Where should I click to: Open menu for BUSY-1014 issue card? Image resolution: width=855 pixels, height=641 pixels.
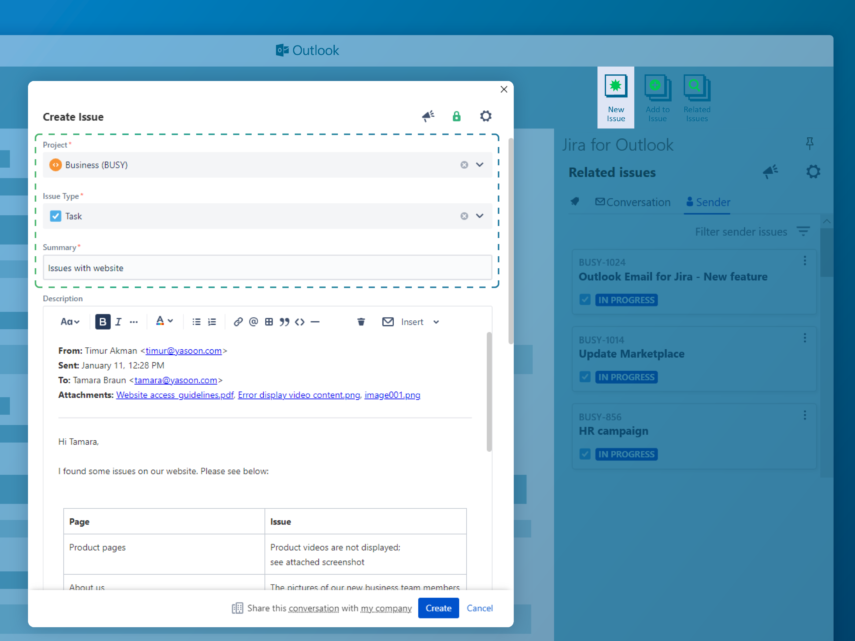tap(805, 338)
